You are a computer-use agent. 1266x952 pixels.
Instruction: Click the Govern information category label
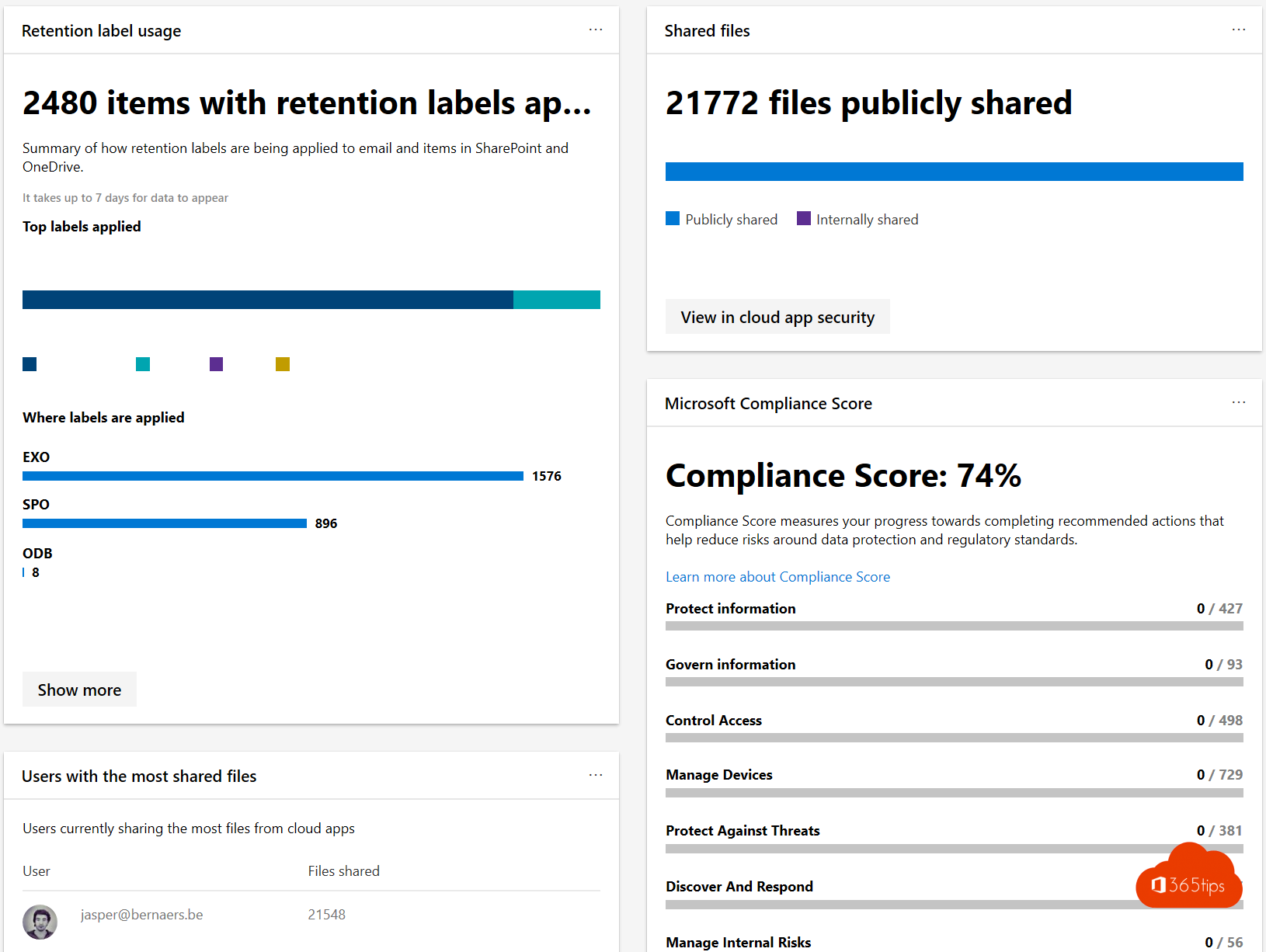pos(731,665)
